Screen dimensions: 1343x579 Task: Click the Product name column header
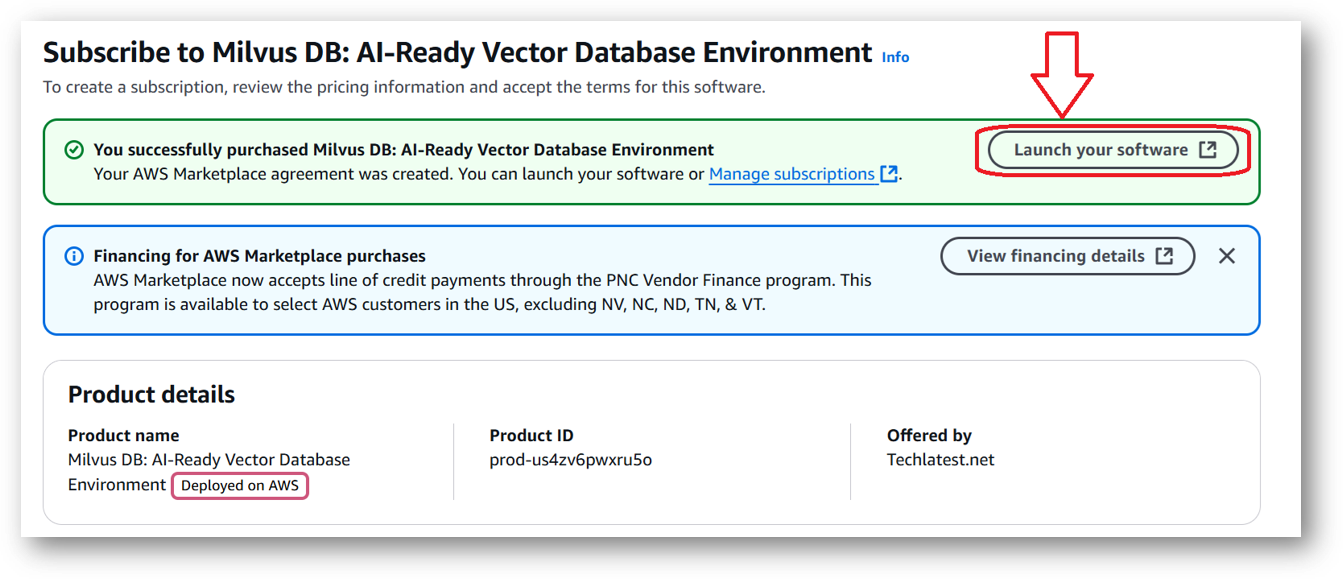click(x=124, y=435)
